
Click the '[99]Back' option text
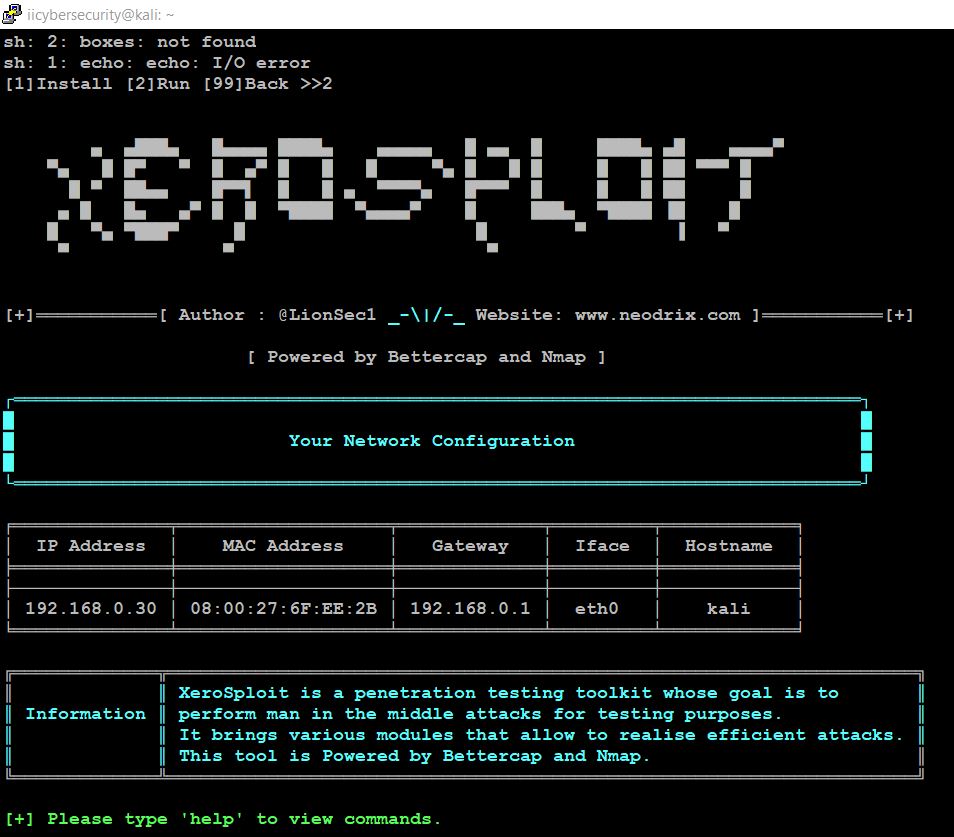(245, 84)
